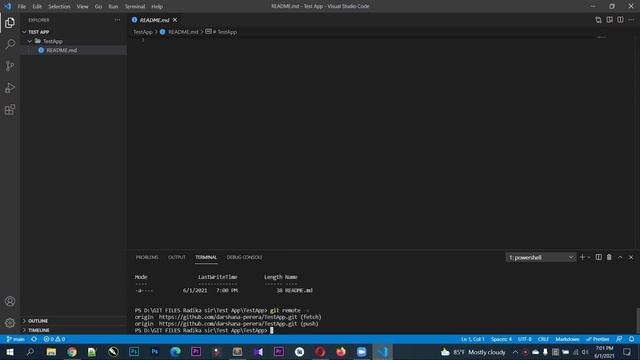Select the README.md editor tab
The height and width of the screenshot is (360, 640).
click(x=154, y=20)
